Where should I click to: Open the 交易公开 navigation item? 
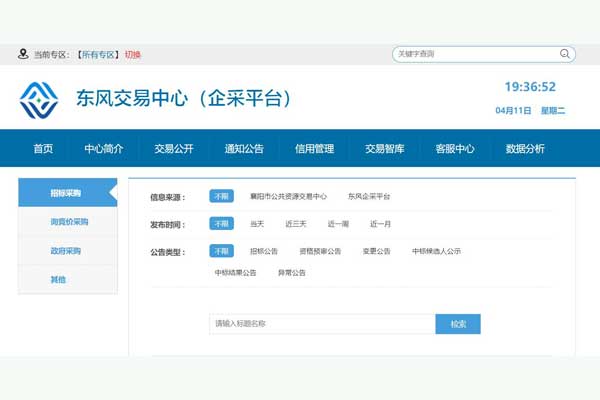pyautogui.click(x=174, y=149)
